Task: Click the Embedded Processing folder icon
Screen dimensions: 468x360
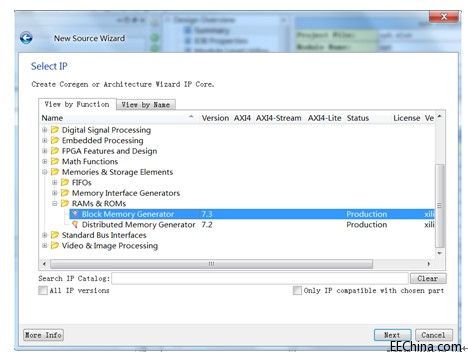Action: pos(55,140)
